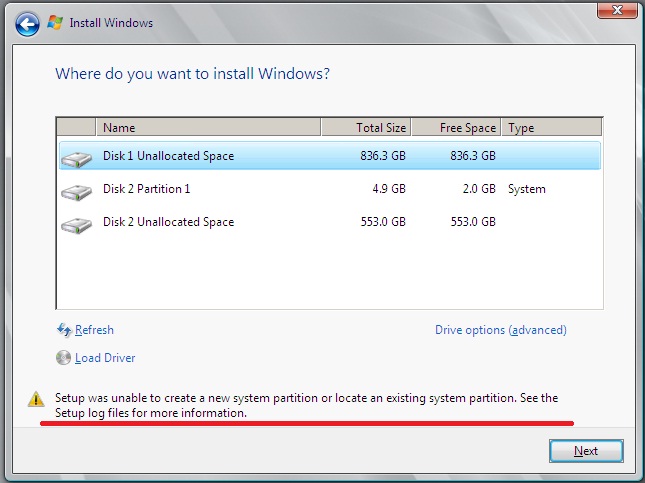The width and height of the screenshot is (645, 483).
Task: Click the Disk 2 Unallocated Space drive icon
Action: (x=77, y=225)
